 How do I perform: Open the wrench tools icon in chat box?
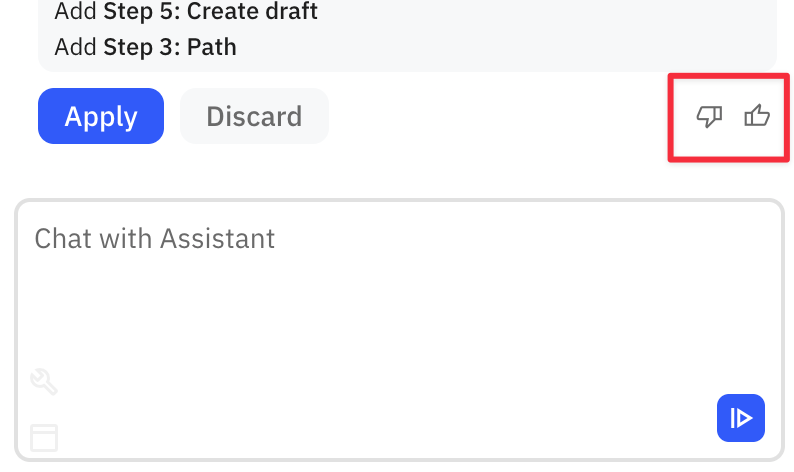point(45,381)
